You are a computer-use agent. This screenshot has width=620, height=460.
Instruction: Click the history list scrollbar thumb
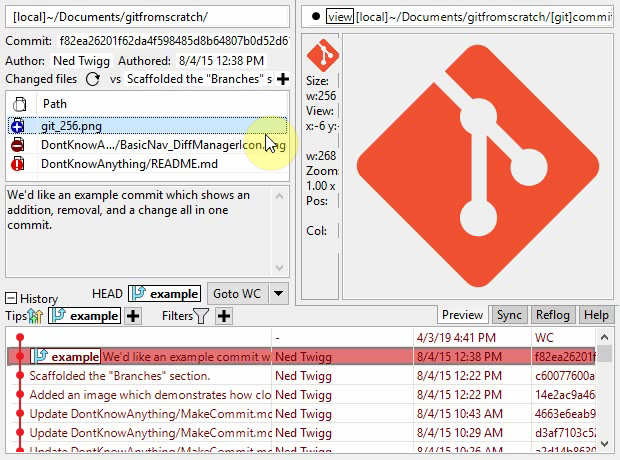(604, 354)
